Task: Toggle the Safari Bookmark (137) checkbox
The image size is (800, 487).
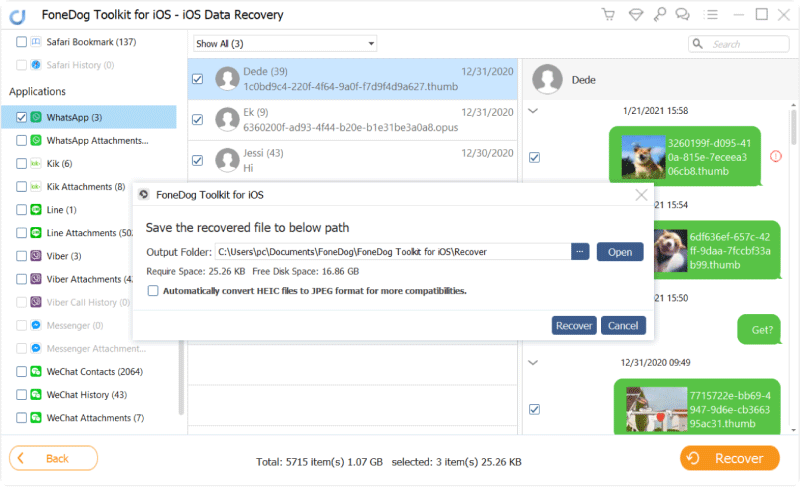Action: coord(21,42)
